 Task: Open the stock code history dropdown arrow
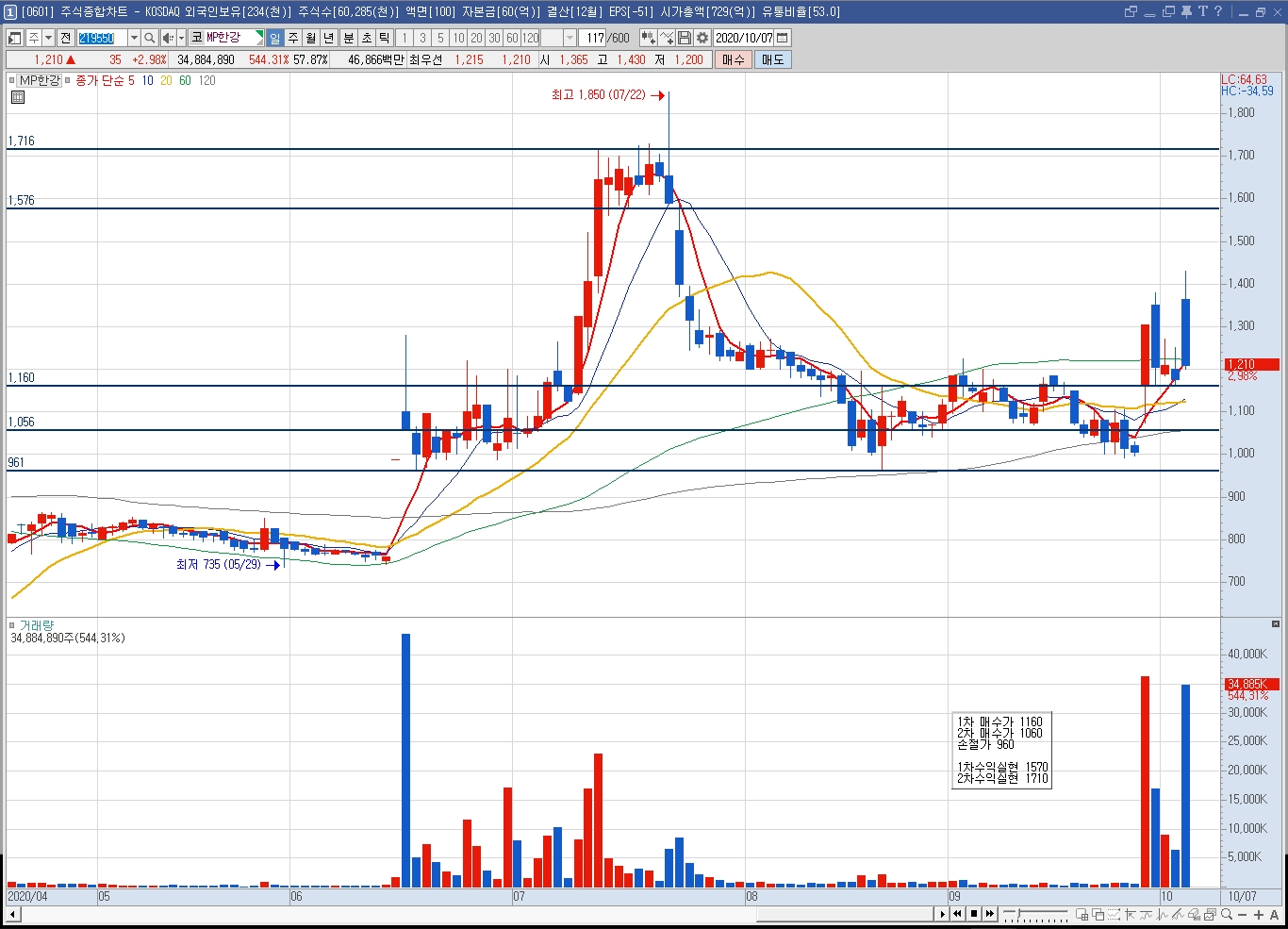point(134,38)
